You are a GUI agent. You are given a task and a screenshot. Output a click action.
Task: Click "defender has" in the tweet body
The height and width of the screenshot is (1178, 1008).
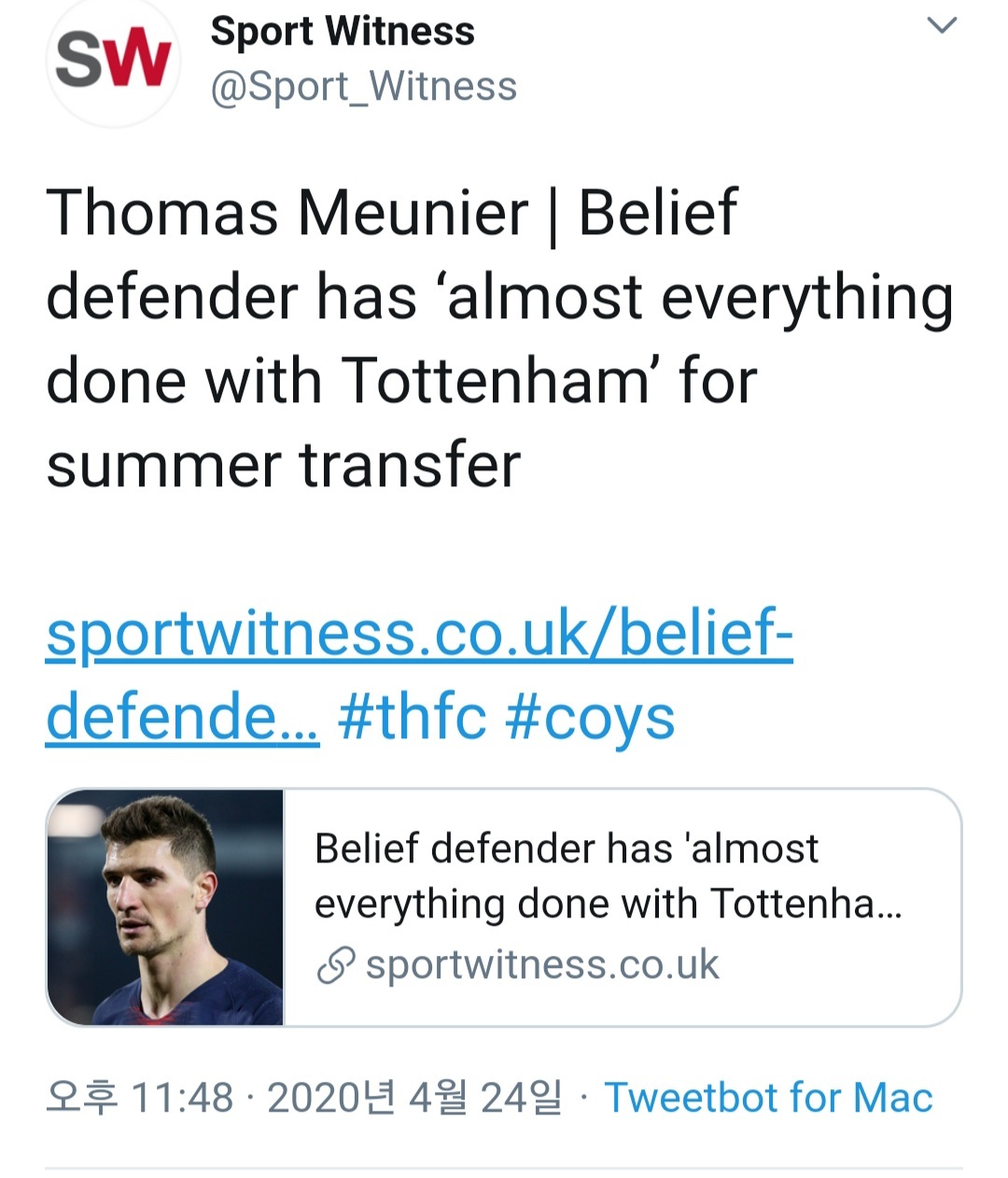(x=231, y=297)
